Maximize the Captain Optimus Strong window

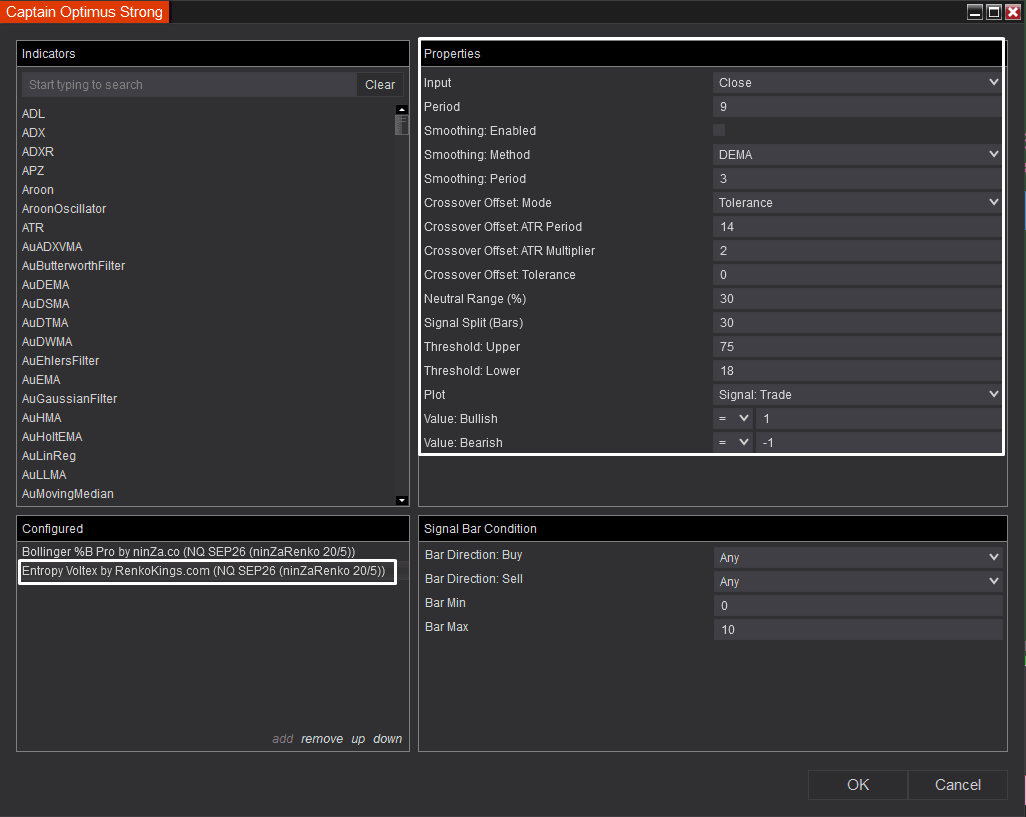(994, 12)
